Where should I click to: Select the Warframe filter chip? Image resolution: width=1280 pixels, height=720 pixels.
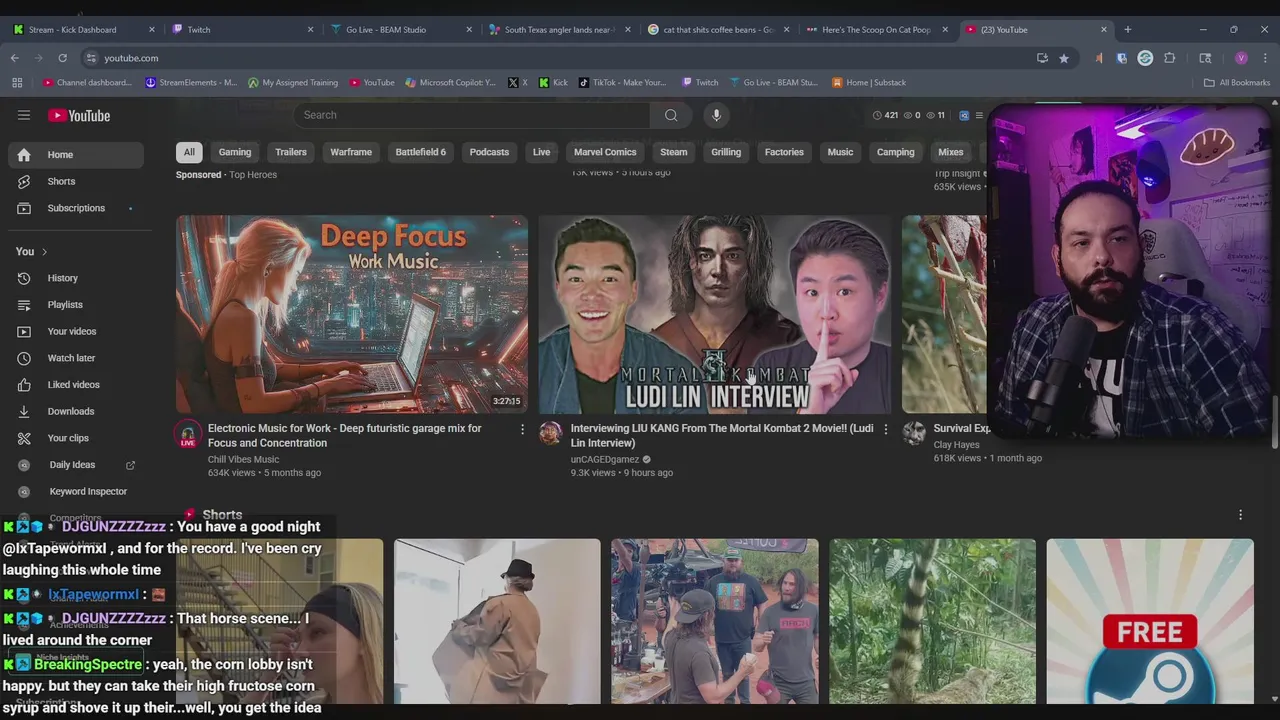click(351, 152)
